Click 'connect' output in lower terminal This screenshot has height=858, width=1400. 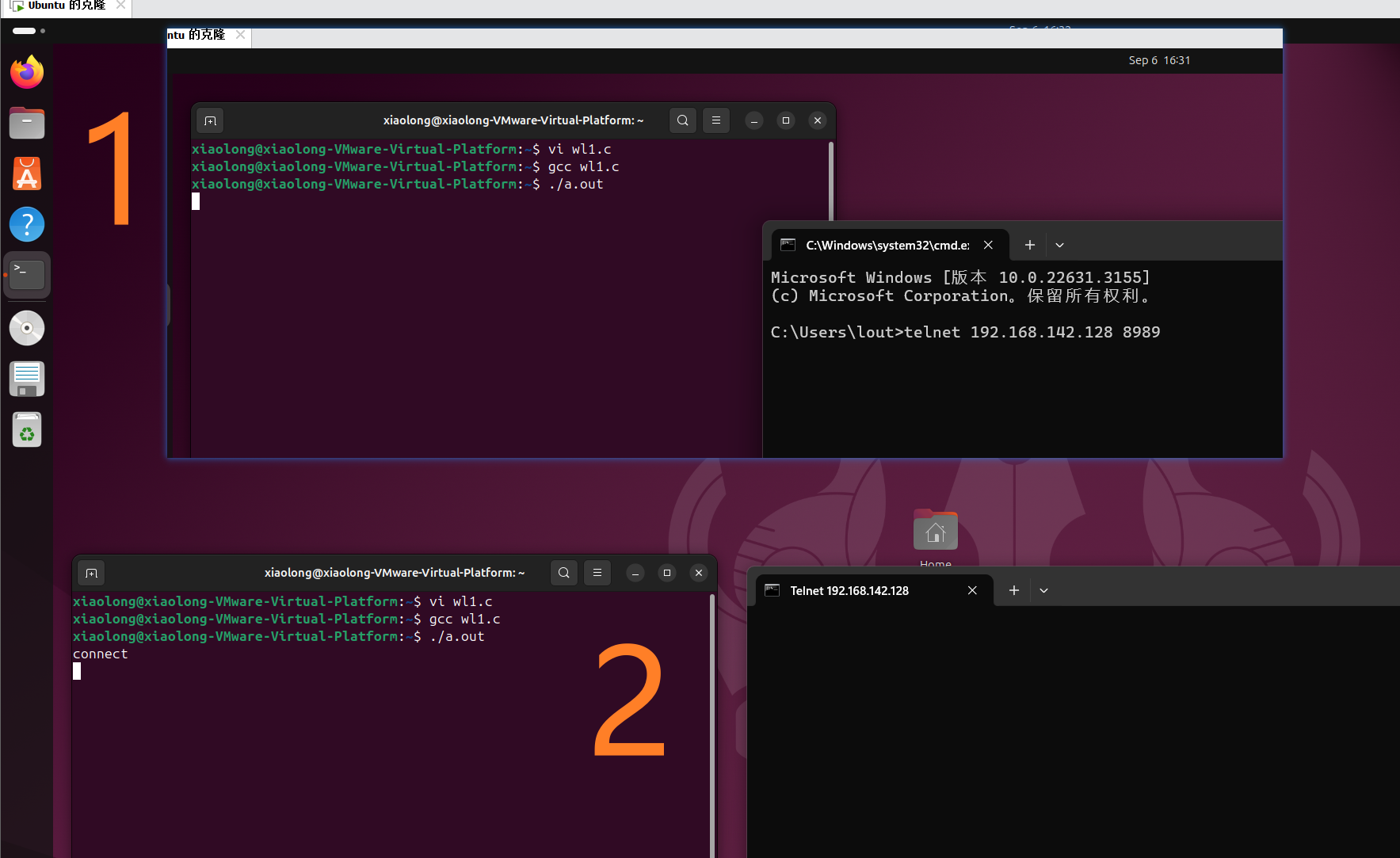100,654
